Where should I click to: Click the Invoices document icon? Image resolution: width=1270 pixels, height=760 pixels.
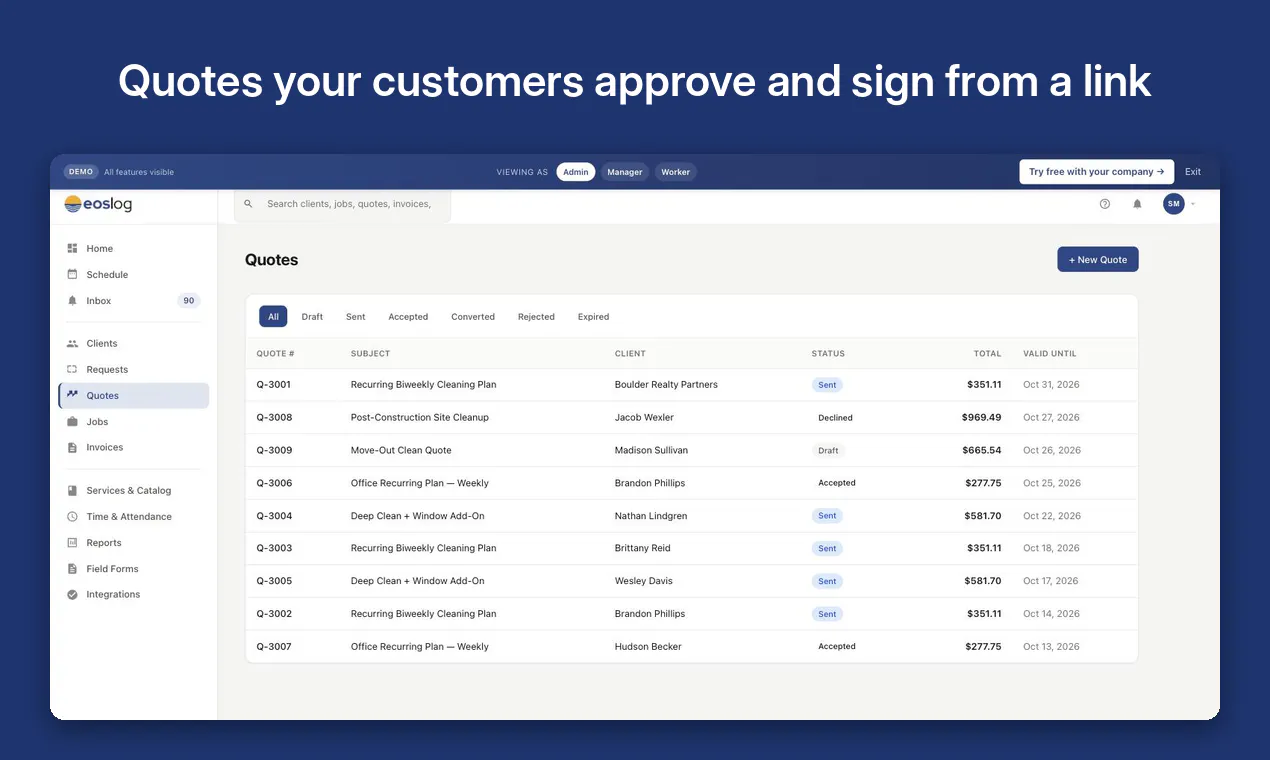(x=72, y=447)
